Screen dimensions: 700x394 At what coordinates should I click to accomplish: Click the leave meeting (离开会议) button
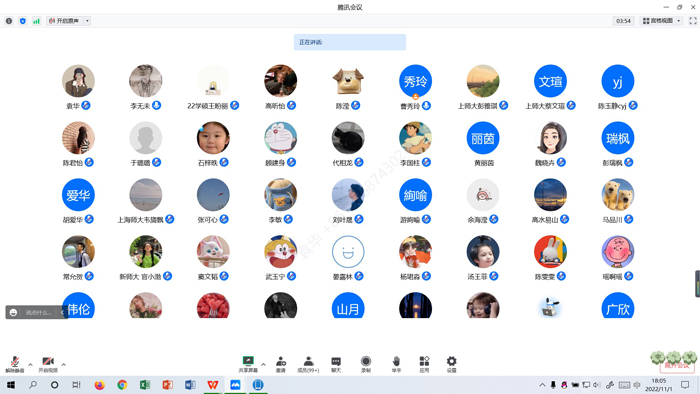pos(677,365)
